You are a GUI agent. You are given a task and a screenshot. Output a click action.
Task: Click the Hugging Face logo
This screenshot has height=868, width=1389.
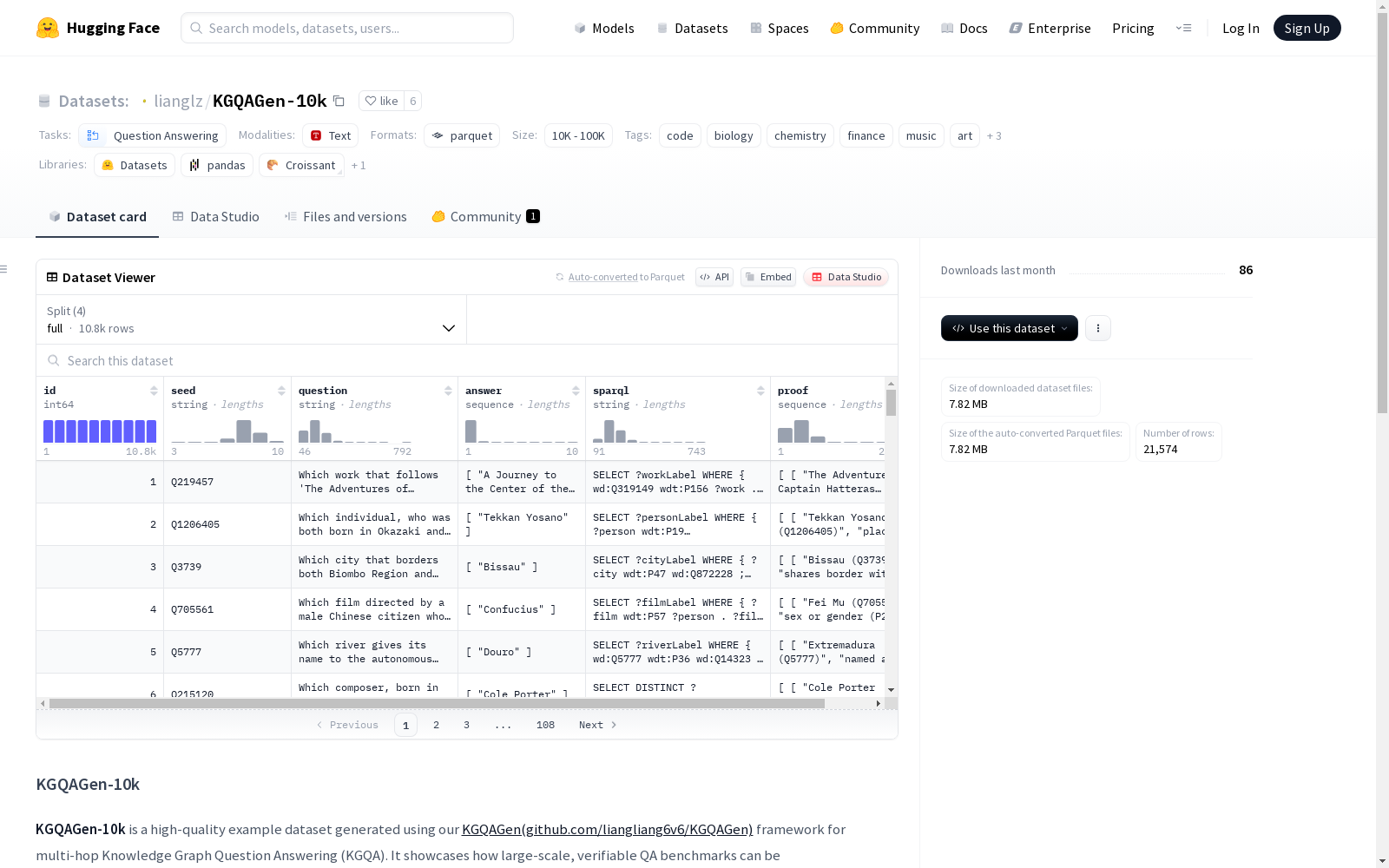pyautogui.click(x=98, y=28)
